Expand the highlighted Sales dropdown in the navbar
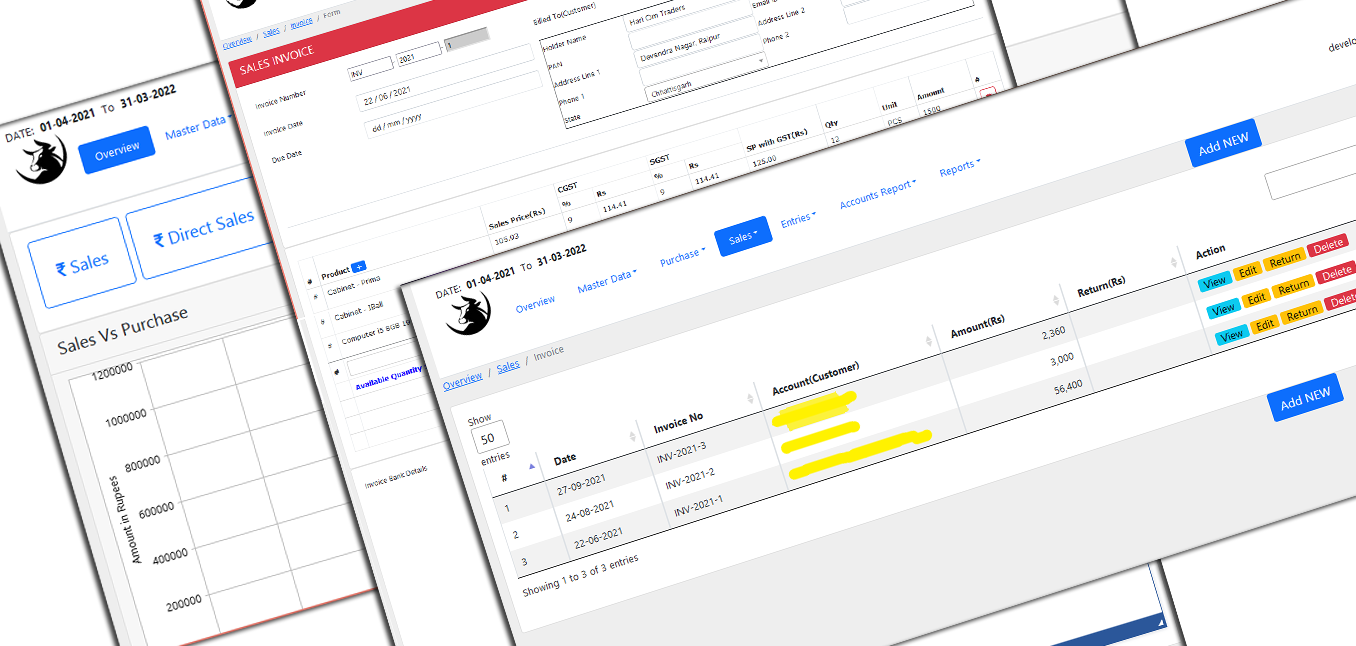1356x646 pixels. [742, 237]
